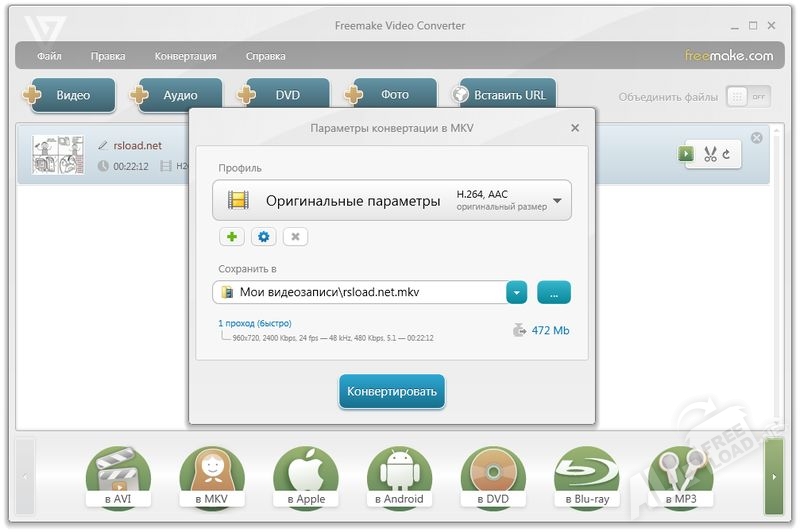Click the 'Вставить URL' button
Viewport: 800px width, 532px height.
tap(507, 96)
